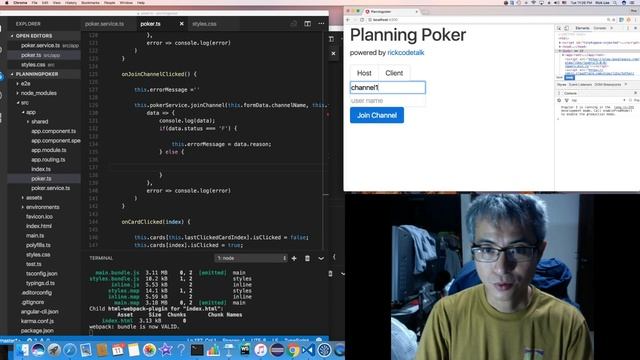
Task: Clear console icon in DevTools drawer
Action: [x=559, y=100]
